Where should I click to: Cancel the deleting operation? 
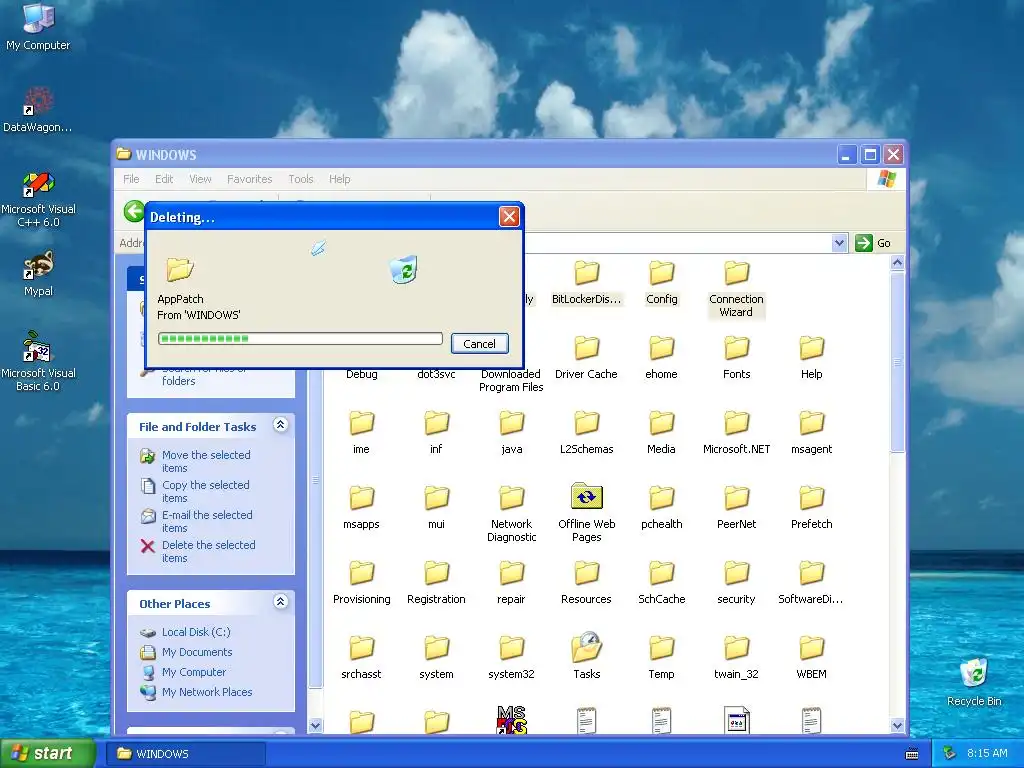click(x=479, y=344)
